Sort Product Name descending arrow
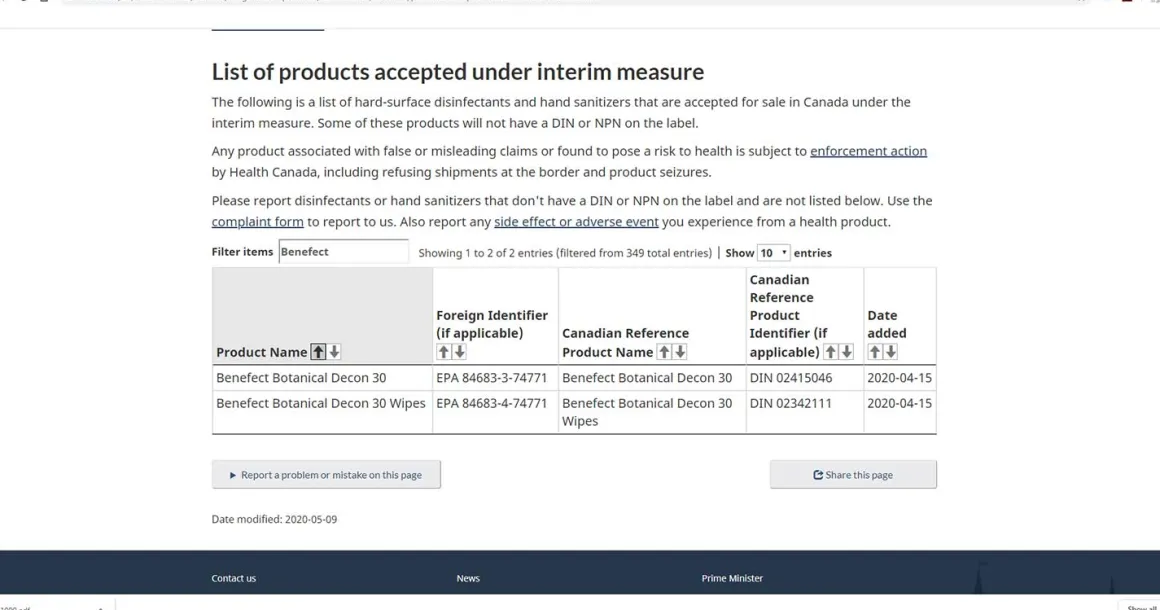 pyautogui.click(x=334, y=352)
